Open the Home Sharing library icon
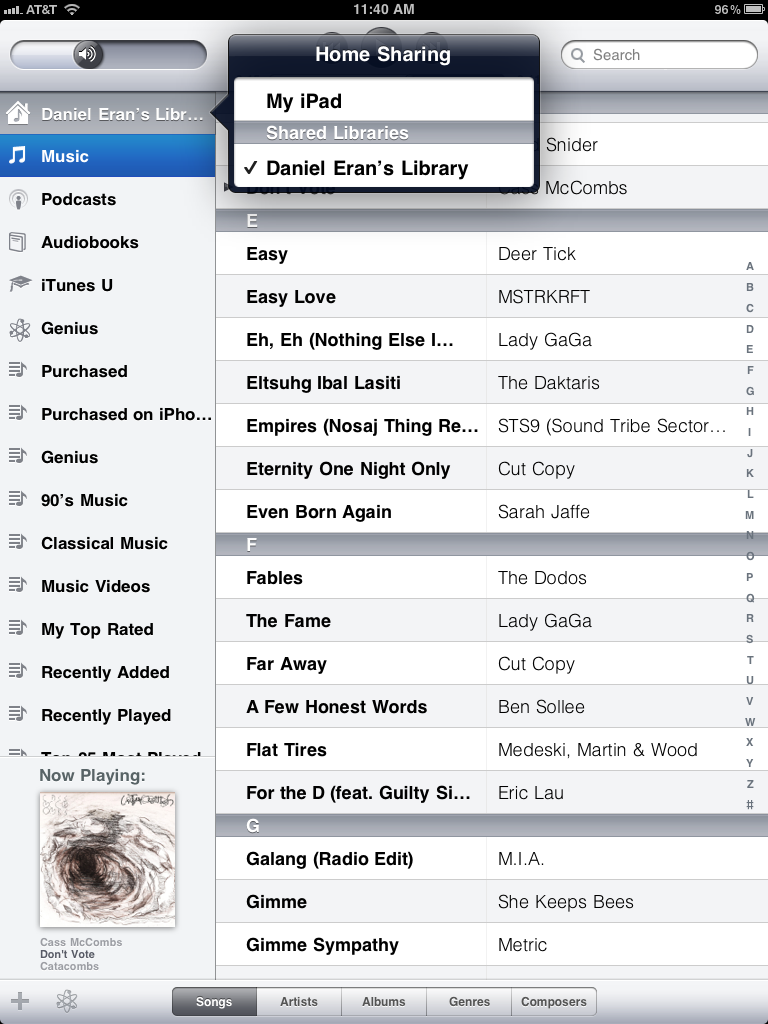The width and height of the screenshot is (768, 1024). coord(18,114)
